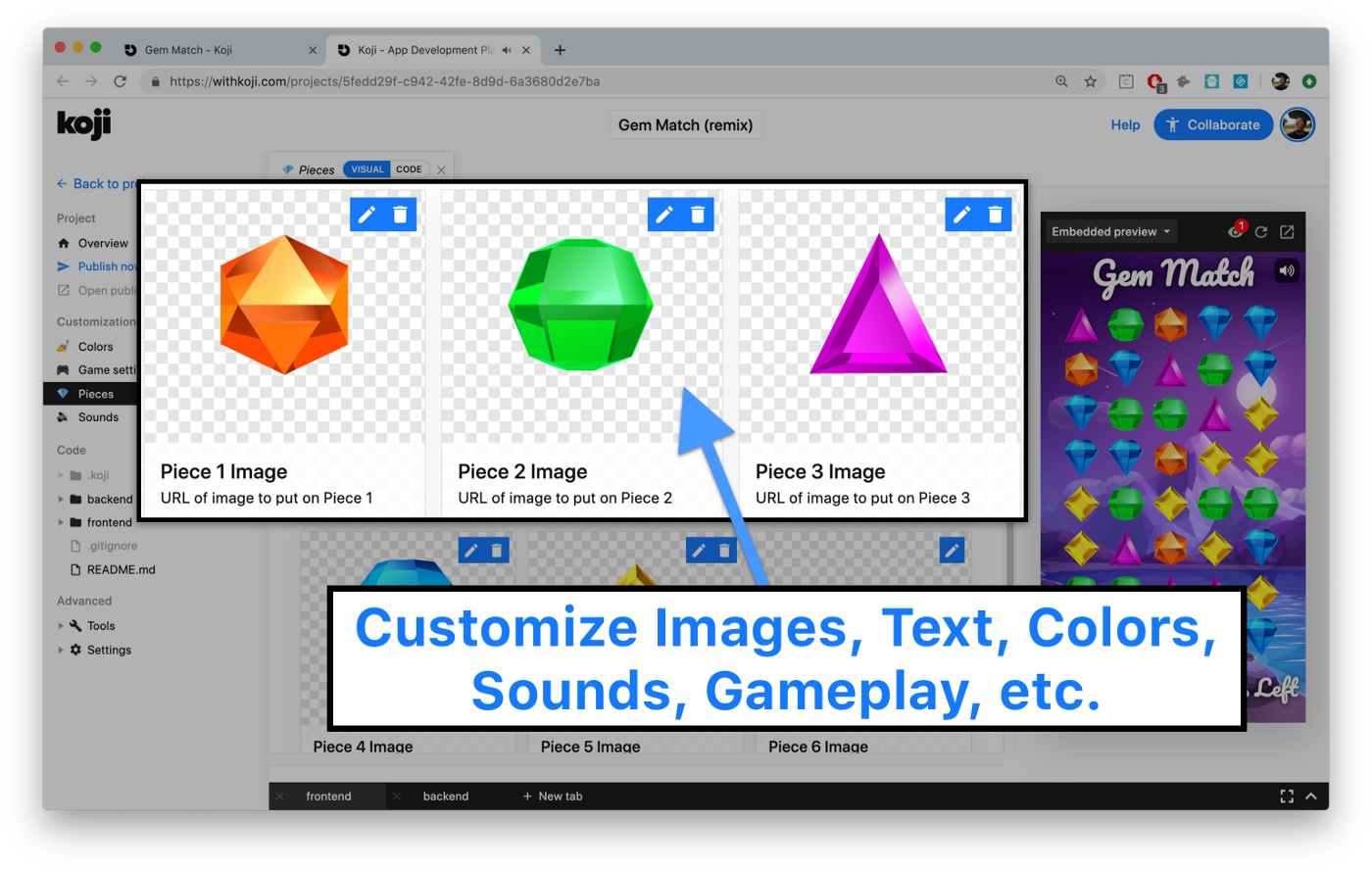The height and width of the screenshot is (870, 1372).
Task: Select the Koji - App Development browser tab
Action: tap(432, 50)
